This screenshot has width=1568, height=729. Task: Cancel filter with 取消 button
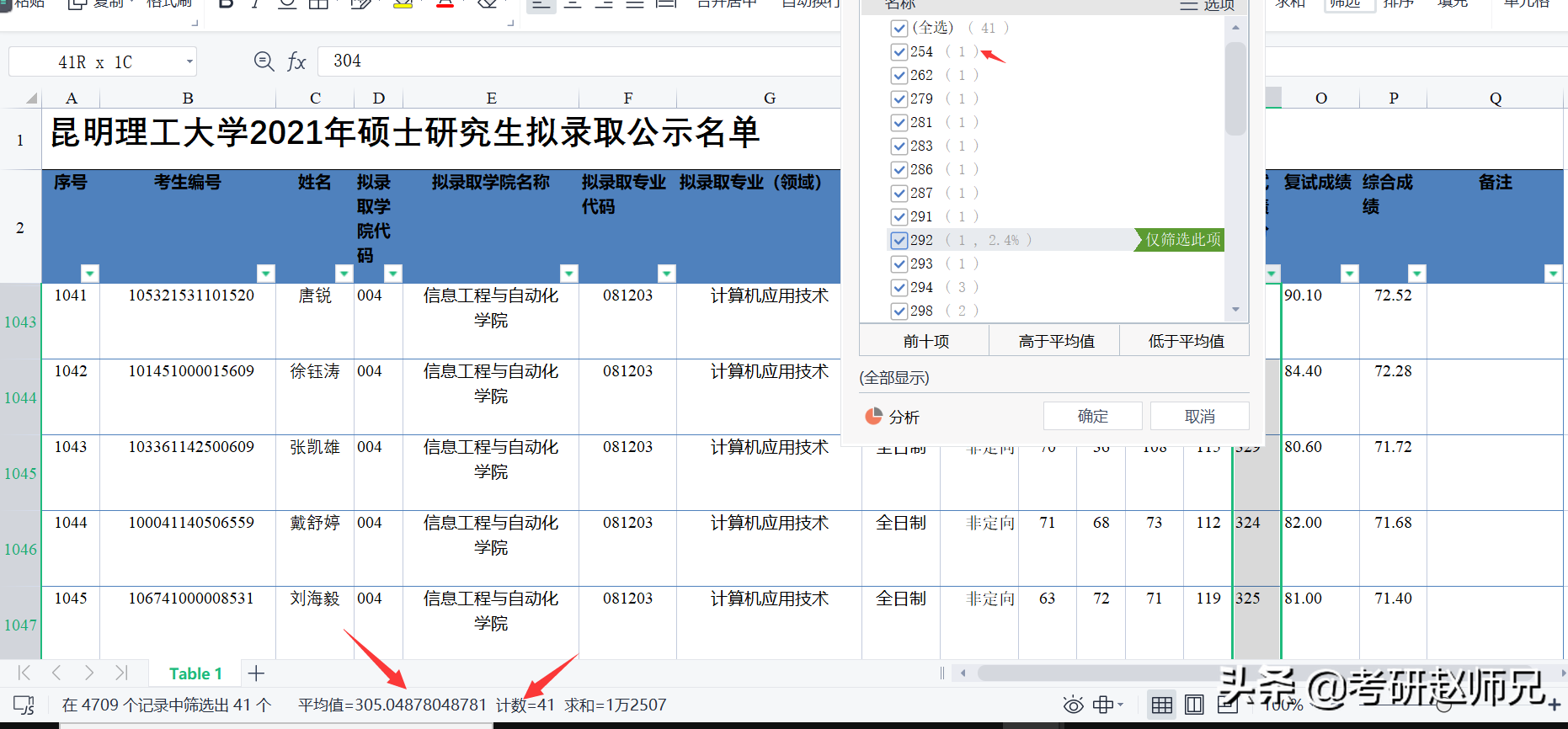tap(1199, 416)
